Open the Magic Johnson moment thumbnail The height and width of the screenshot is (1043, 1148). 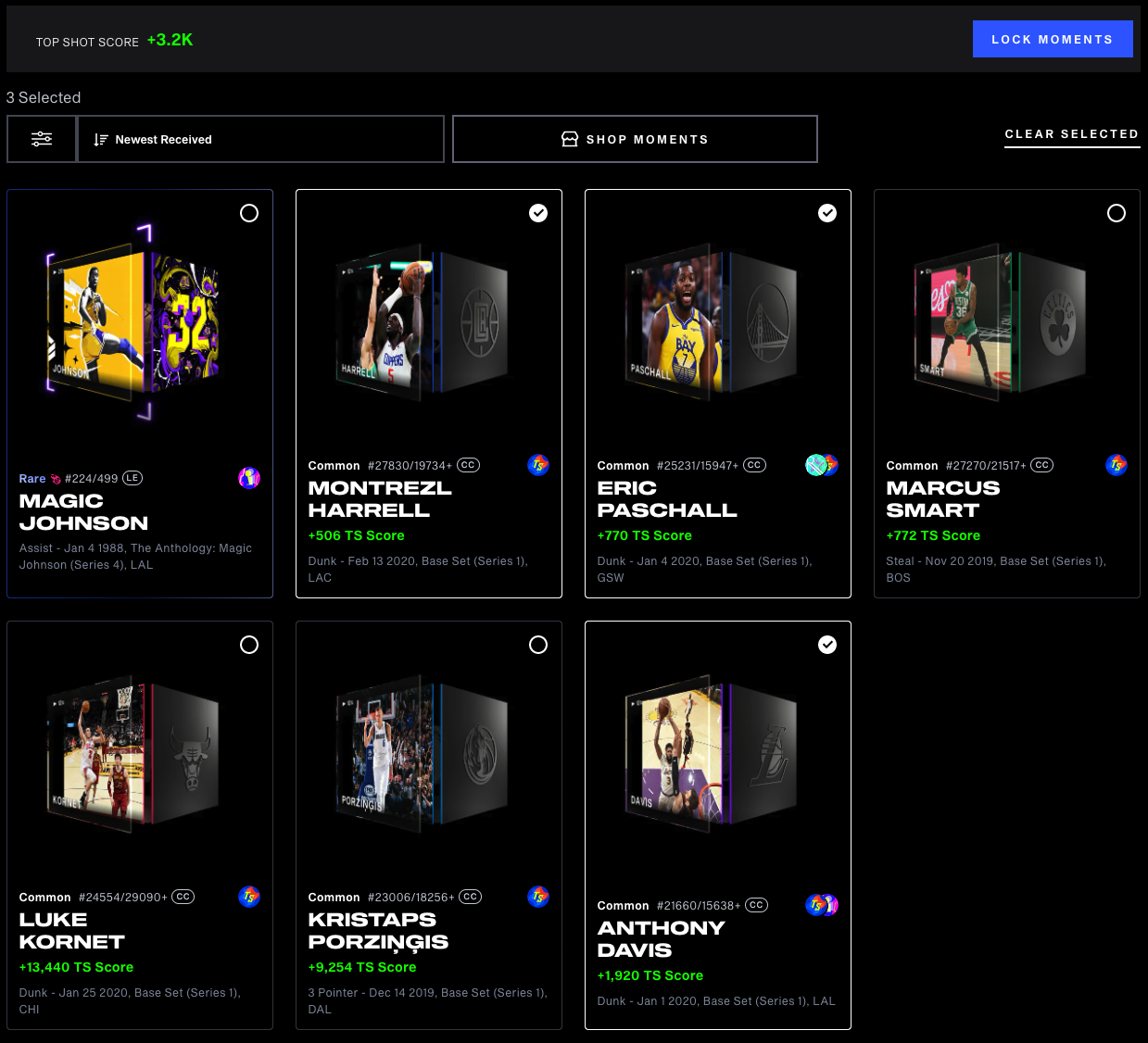tap(135, 321)
